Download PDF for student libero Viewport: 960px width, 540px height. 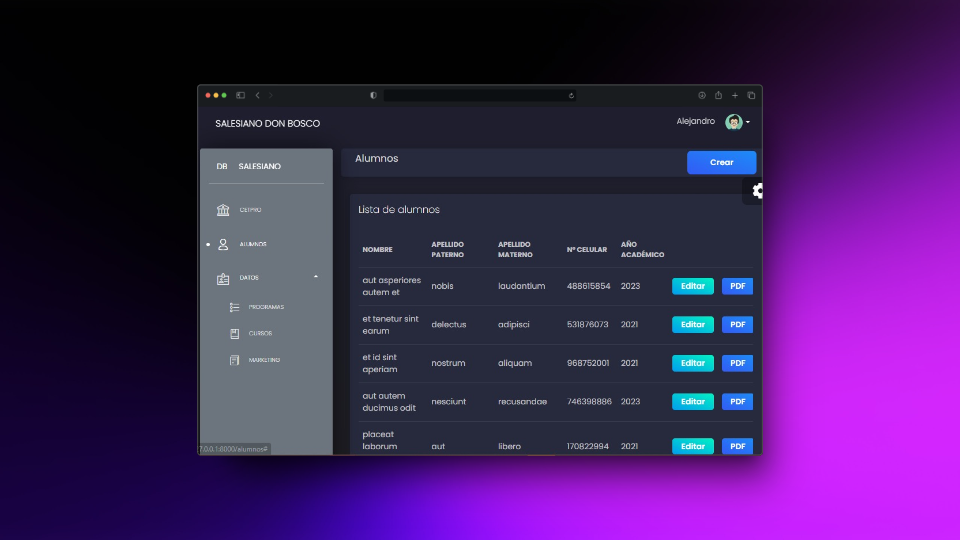(x=737, y=446)
